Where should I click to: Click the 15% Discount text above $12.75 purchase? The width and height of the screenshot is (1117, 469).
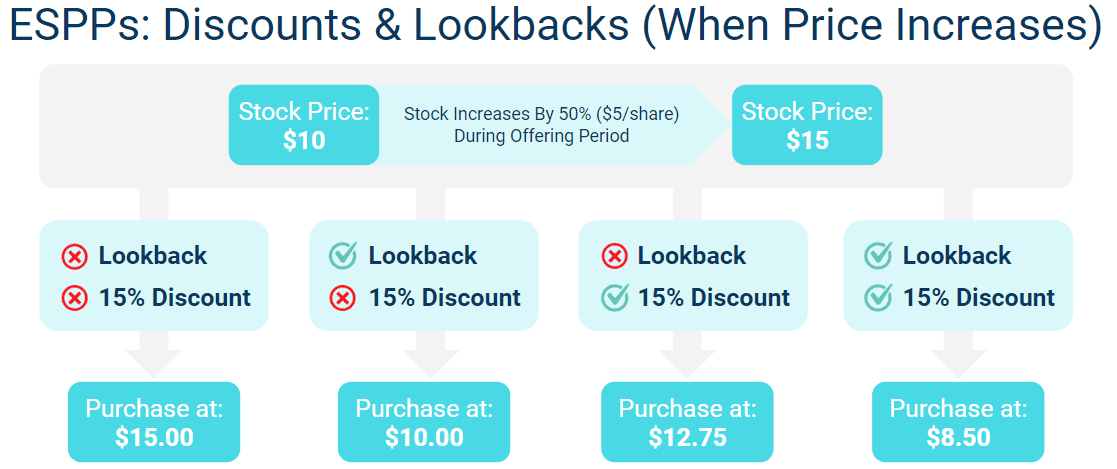coord(714,298)
